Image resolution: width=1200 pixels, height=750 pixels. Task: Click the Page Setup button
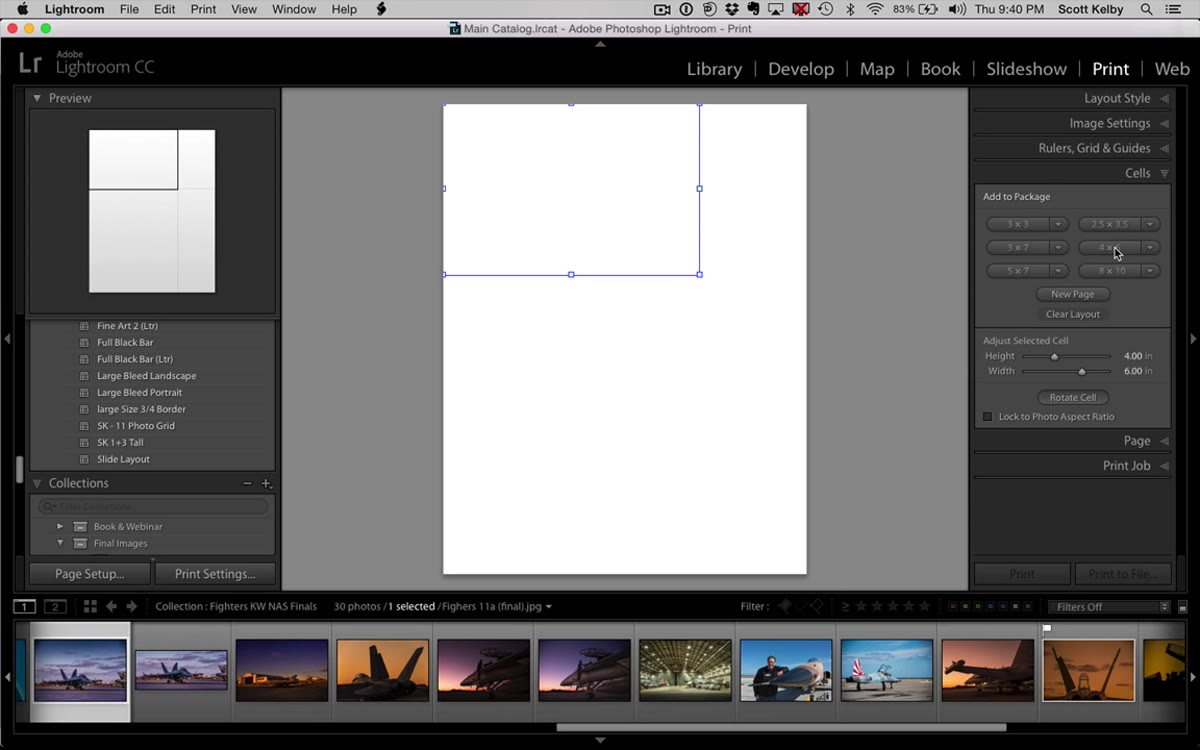coord(90,574)
